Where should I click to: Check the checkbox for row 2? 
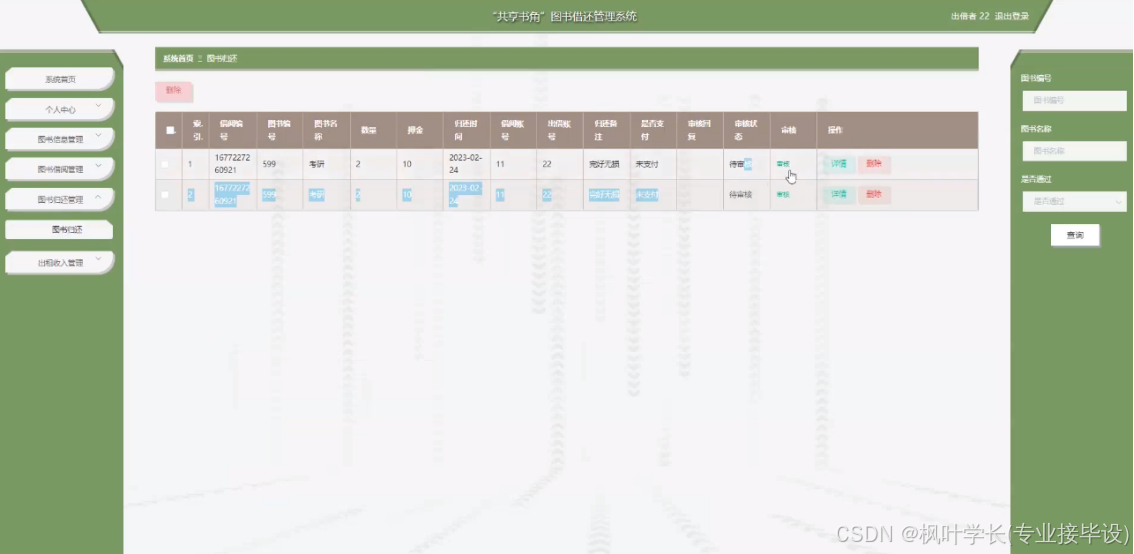pos(164,195)
